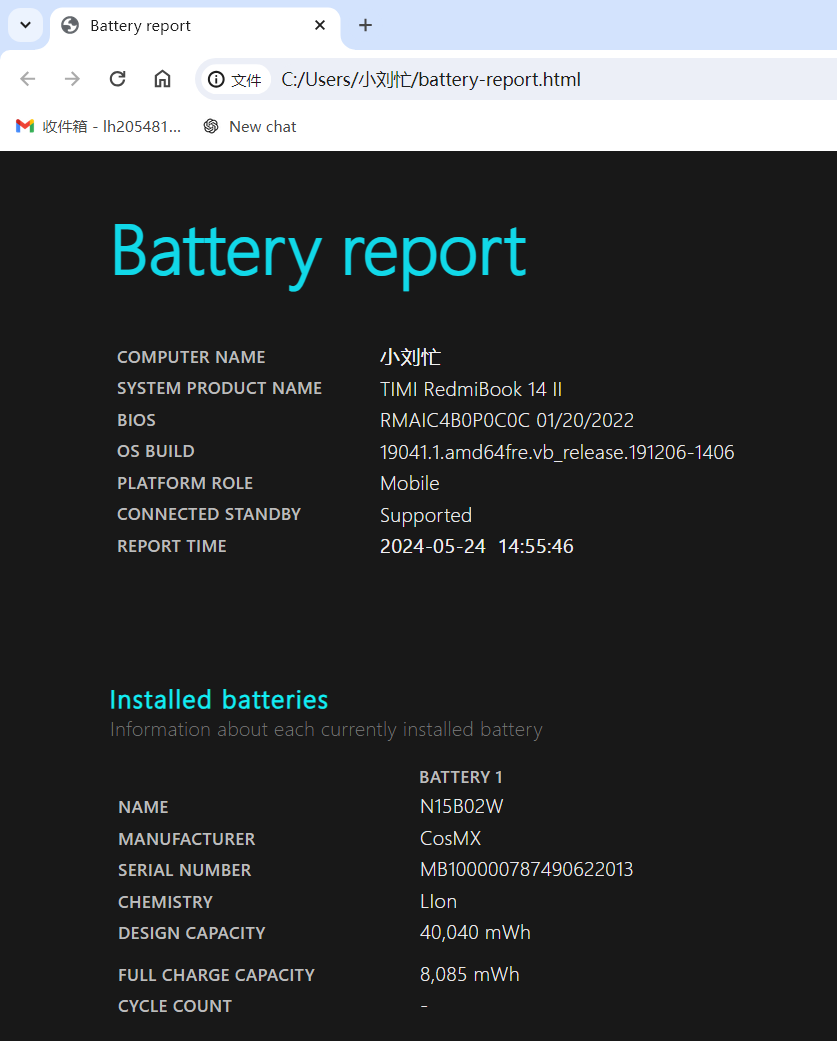Select the CONNECTED STANDBY label
The width and height of the screenshot is (837, 1041).
209,515
